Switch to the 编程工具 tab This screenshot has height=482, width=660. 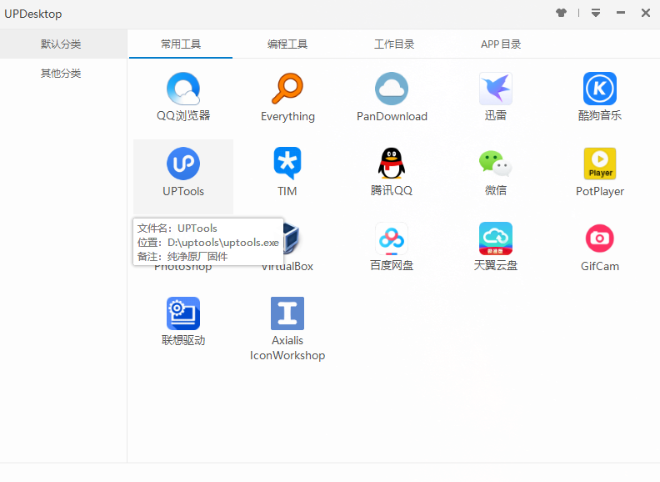point(287,44)
